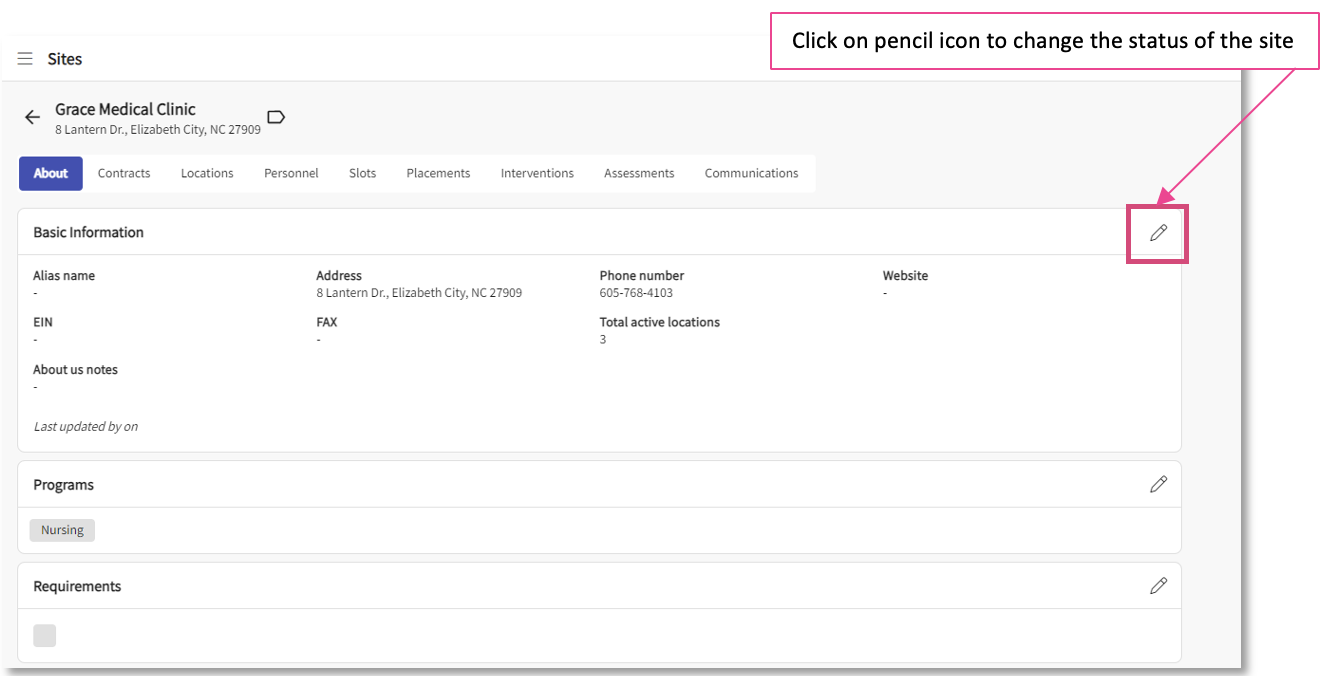Edit Requirements using the pencil icon

click(1158, 586)
